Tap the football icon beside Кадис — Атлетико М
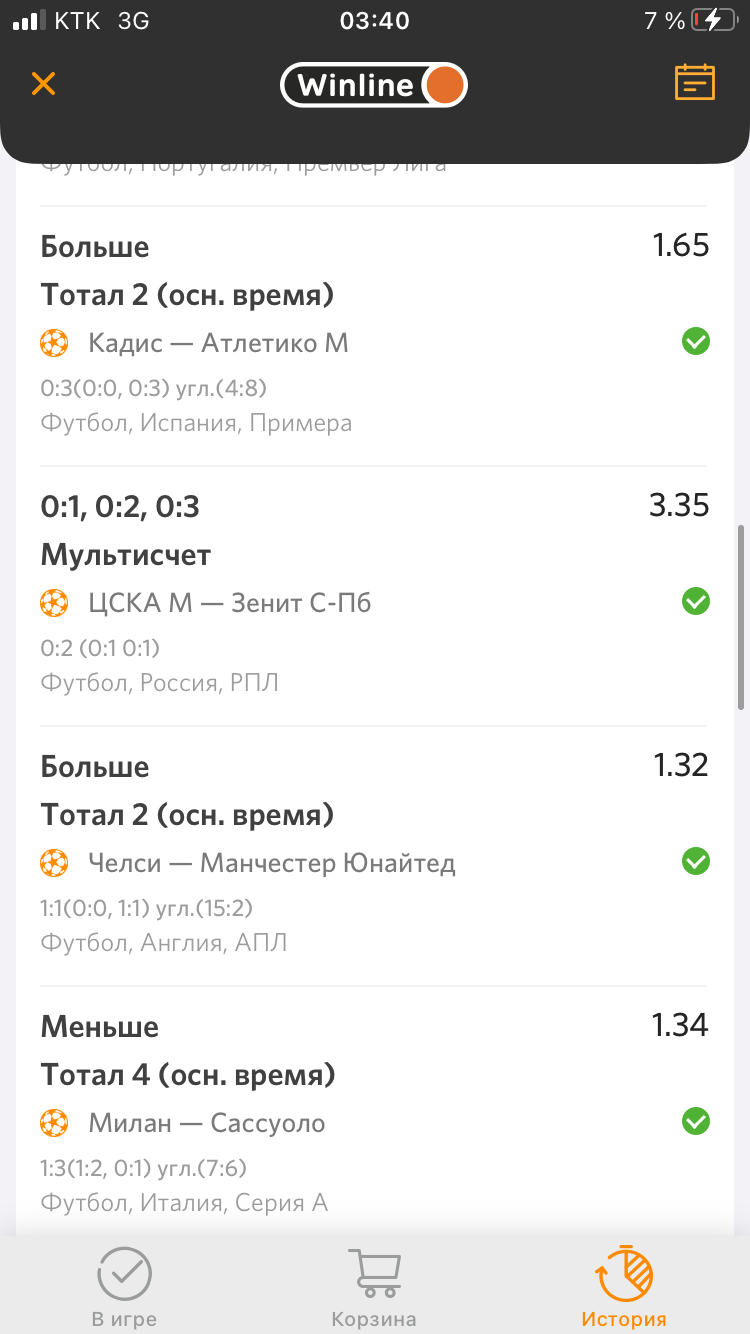 54,343
